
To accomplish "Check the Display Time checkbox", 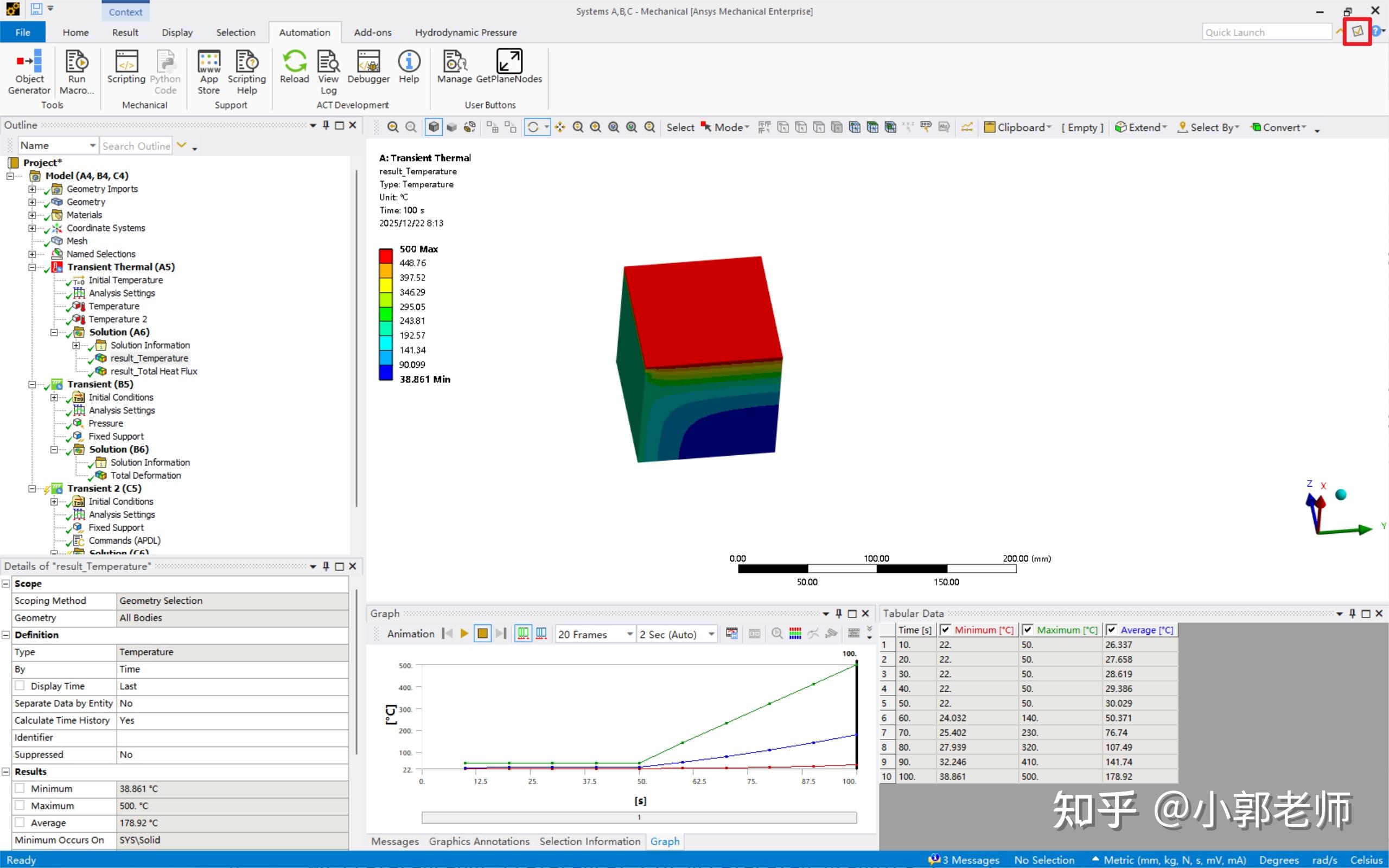I will (x=20, y=685).
